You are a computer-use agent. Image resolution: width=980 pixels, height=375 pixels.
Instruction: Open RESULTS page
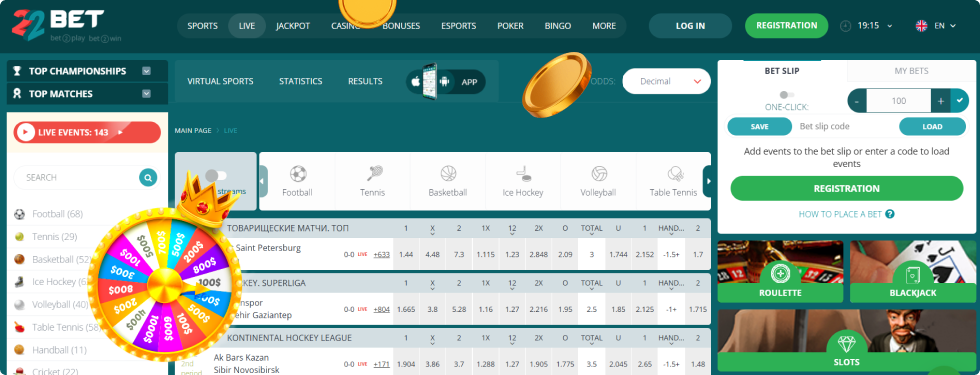[x=365, y=81]
